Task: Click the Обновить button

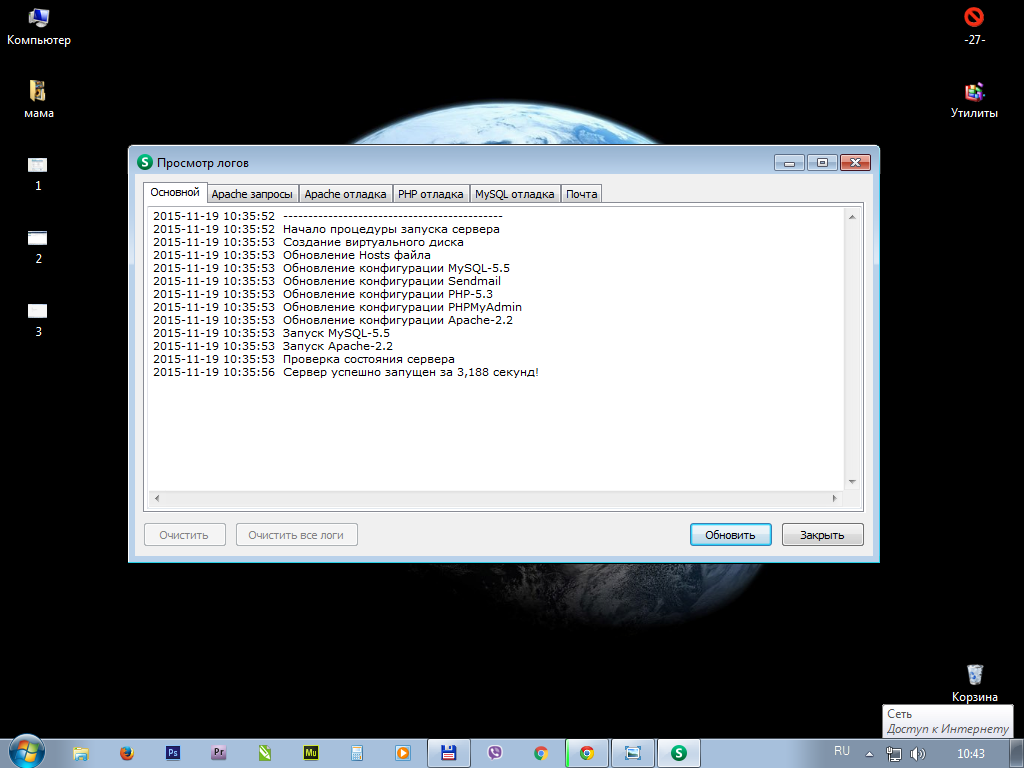Action: (x=730, y=535)
